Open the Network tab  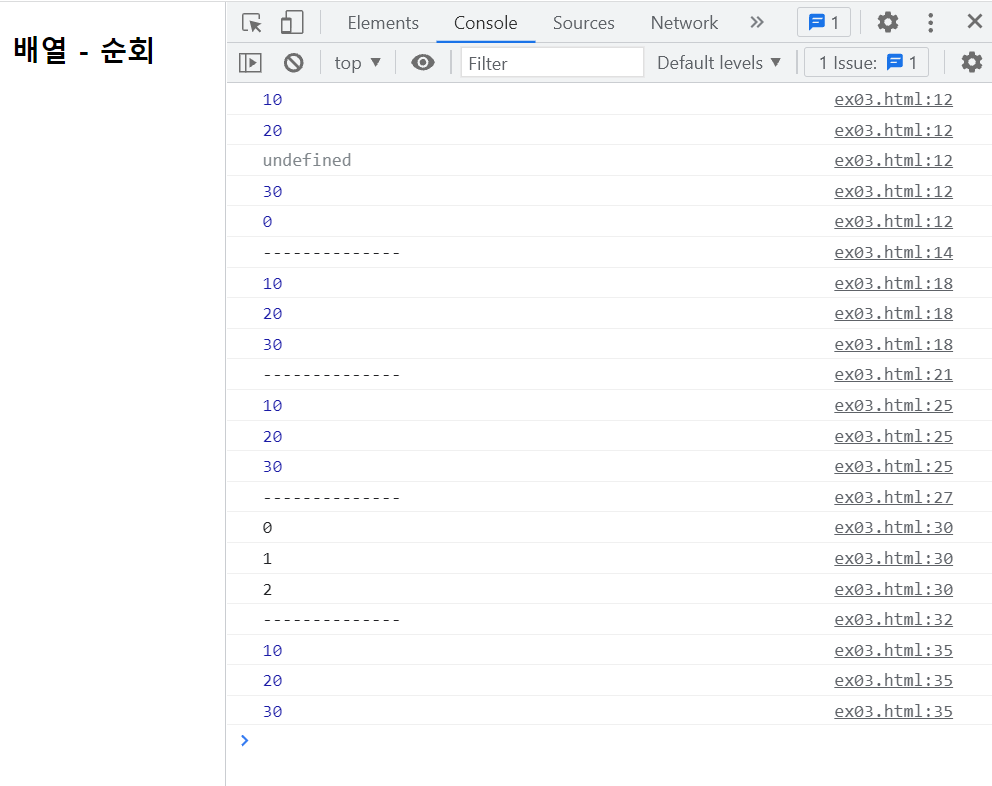tap(684, 23)
